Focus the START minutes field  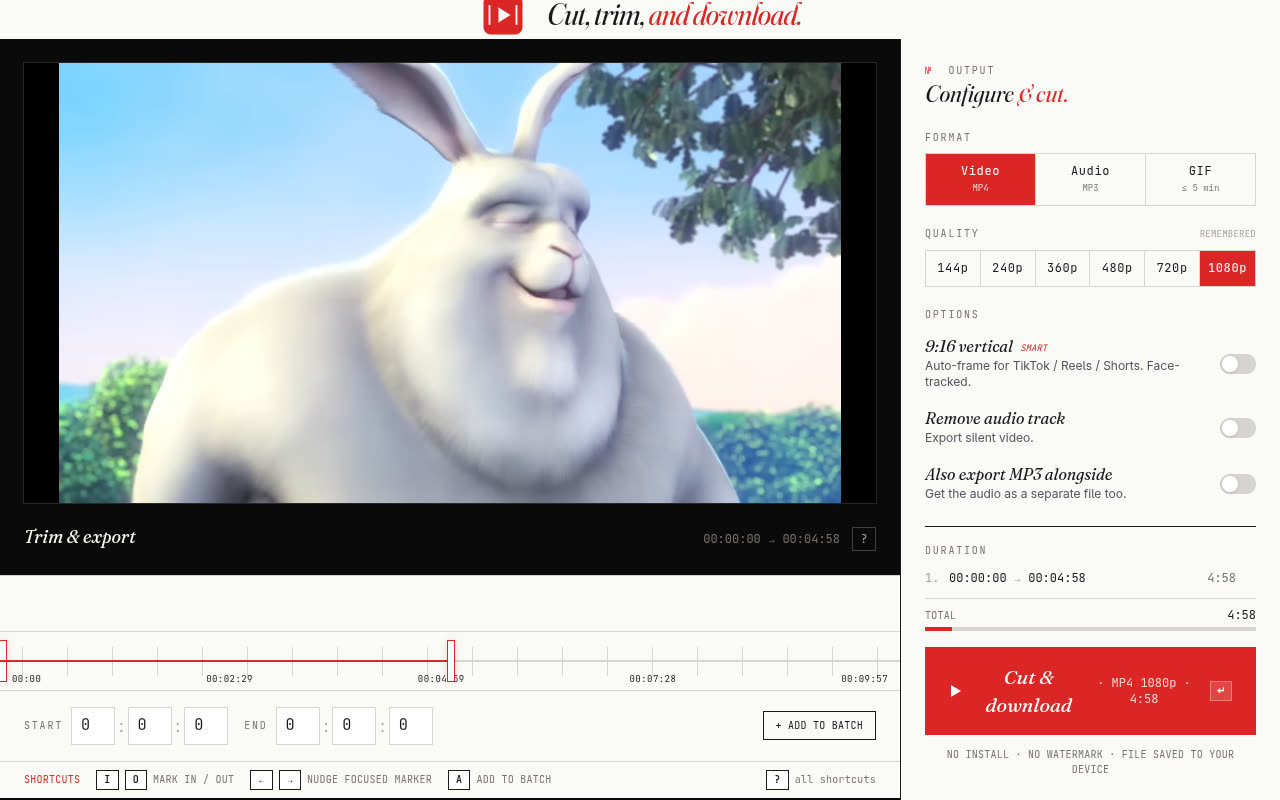(149, 726)
